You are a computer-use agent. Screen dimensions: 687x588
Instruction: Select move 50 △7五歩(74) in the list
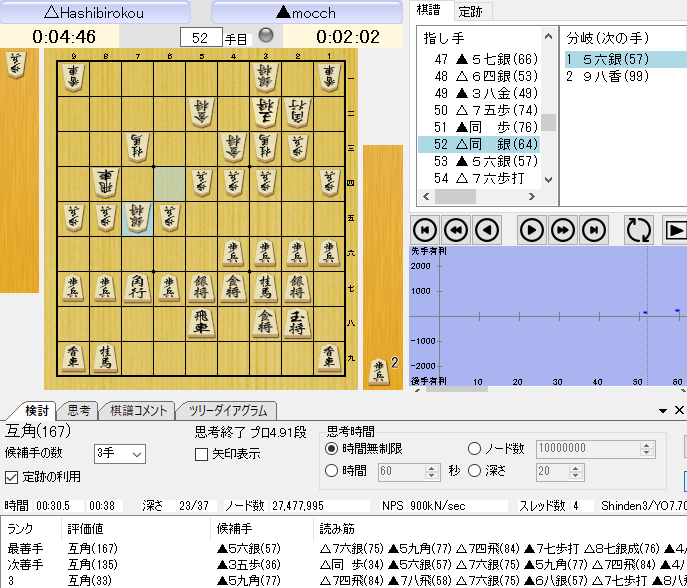[480, 110]
